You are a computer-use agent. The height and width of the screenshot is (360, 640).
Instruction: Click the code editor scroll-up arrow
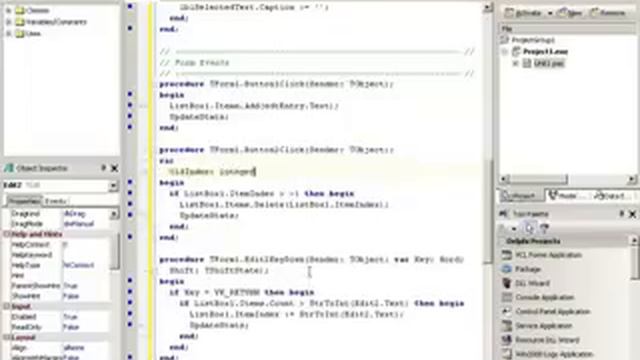click(487, 7)
